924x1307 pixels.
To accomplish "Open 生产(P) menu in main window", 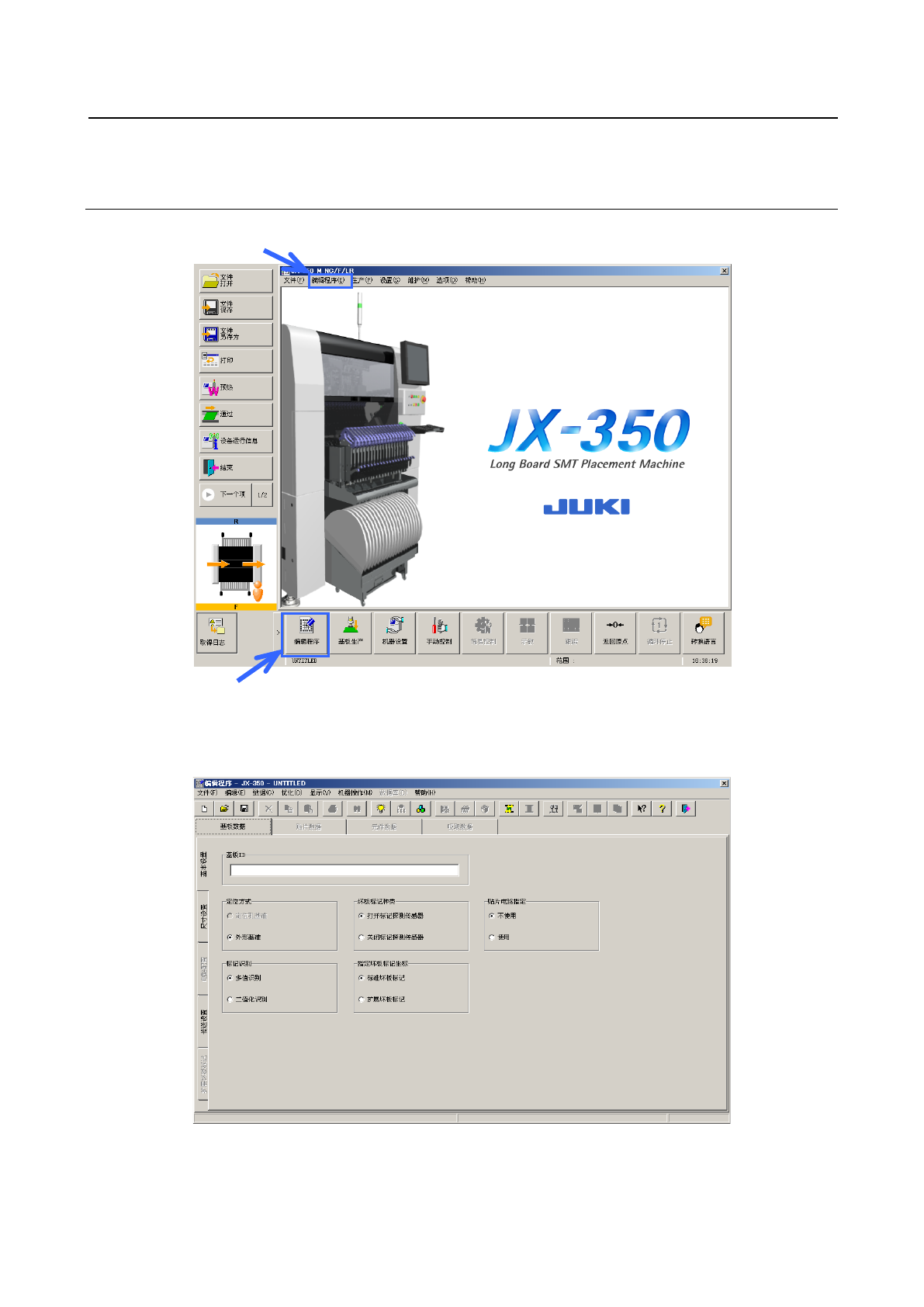I will click(362, 280).
